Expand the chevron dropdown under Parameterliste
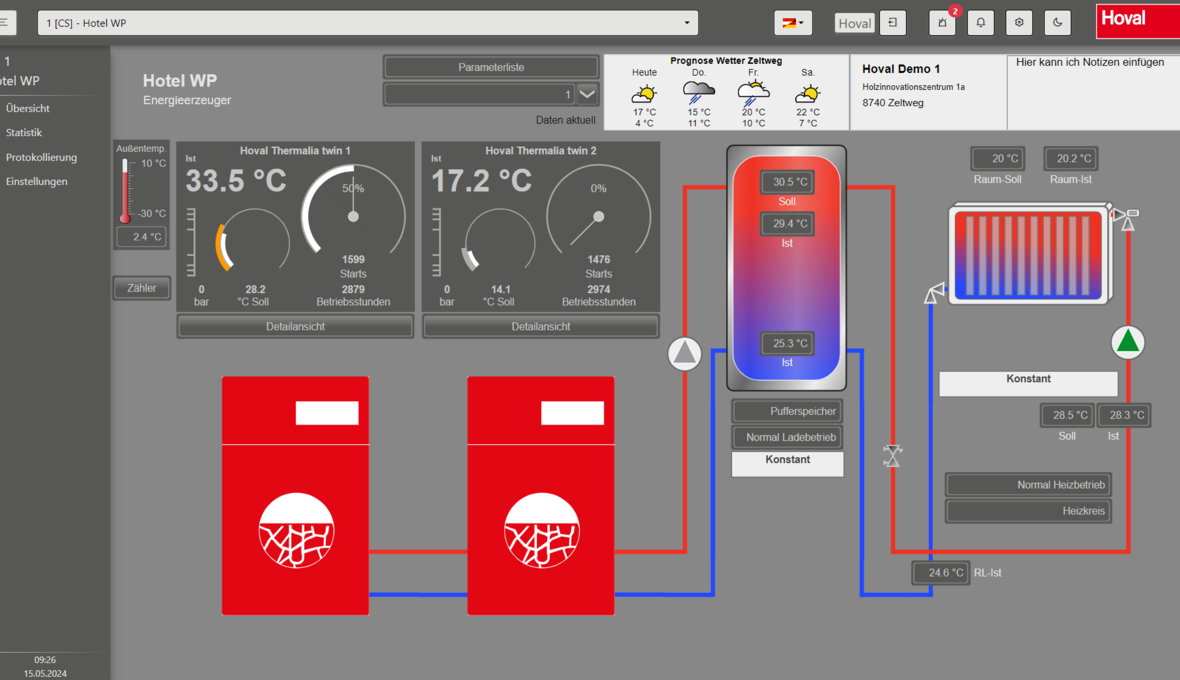Viewport: 1180px width, 680px height. (x=588, y=94)
